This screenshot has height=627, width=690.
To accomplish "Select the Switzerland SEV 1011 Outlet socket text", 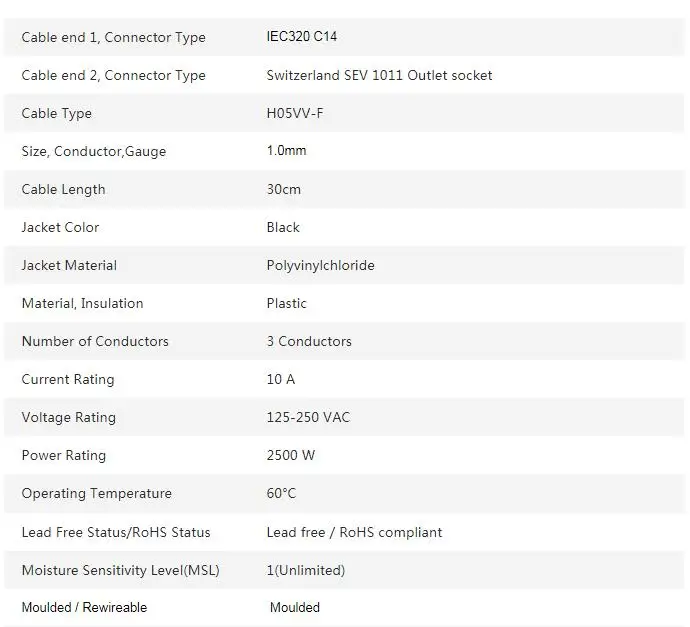I will click(379, 75).
